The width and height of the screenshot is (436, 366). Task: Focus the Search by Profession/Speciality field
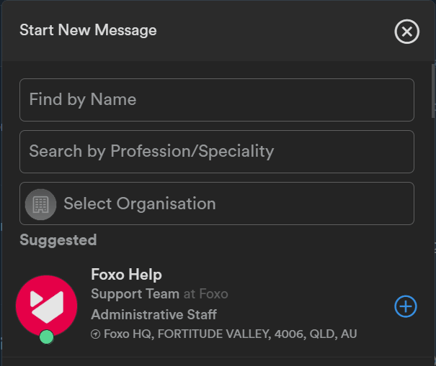point(217,152)
